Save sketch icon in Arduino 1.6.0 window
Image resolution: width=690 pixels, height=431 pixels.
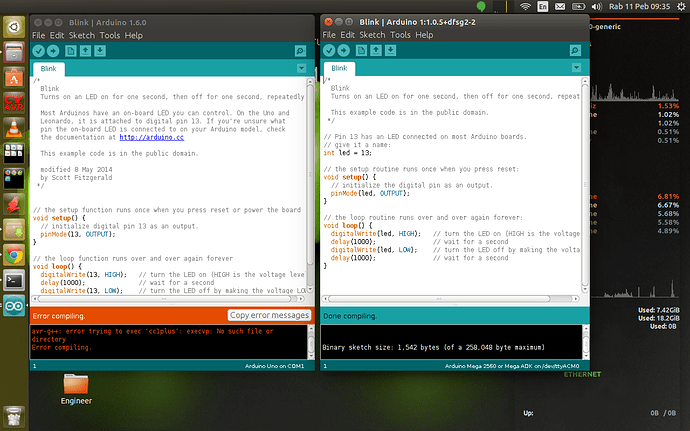100,51
